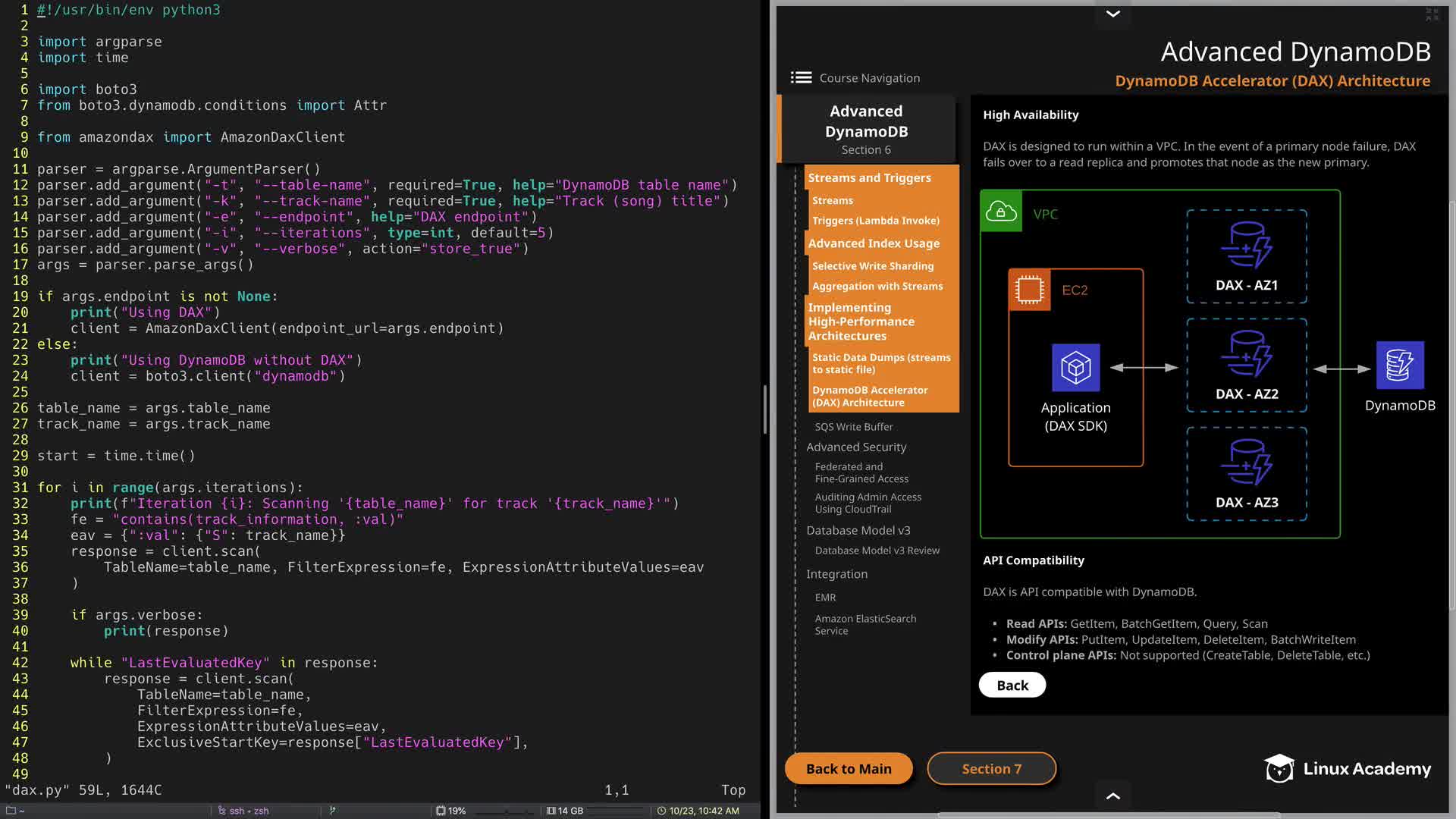Click the DAX - AZ1 node icon

pos(1246,245)
